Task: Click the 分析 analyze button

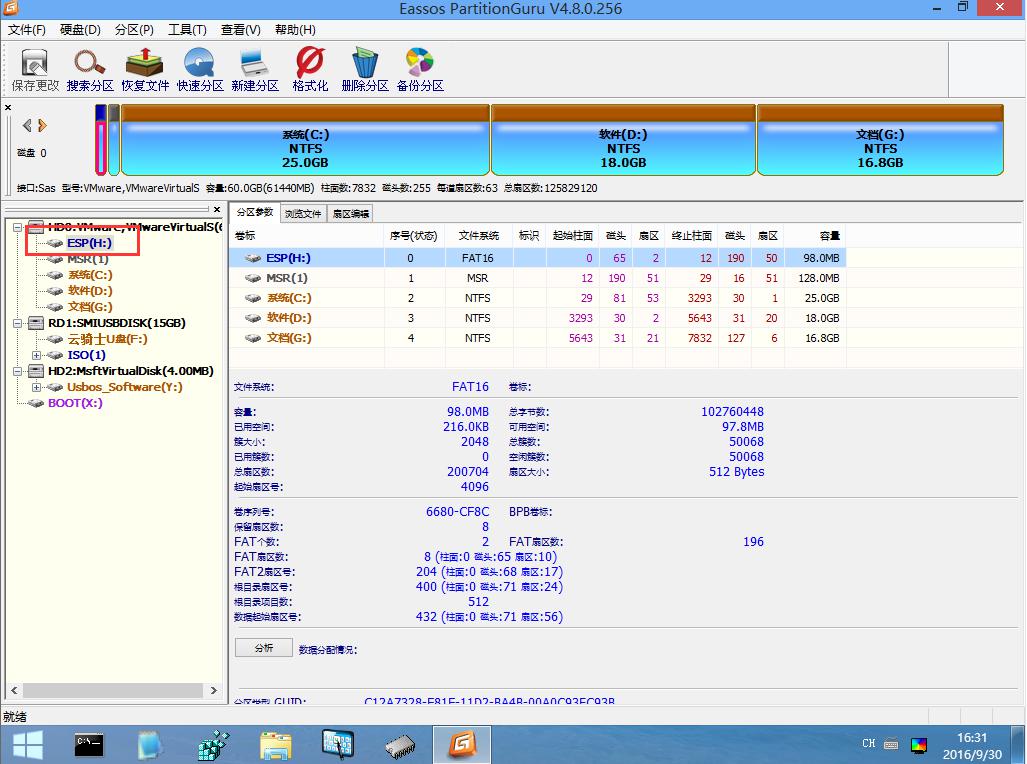Action: click(263, 648)
